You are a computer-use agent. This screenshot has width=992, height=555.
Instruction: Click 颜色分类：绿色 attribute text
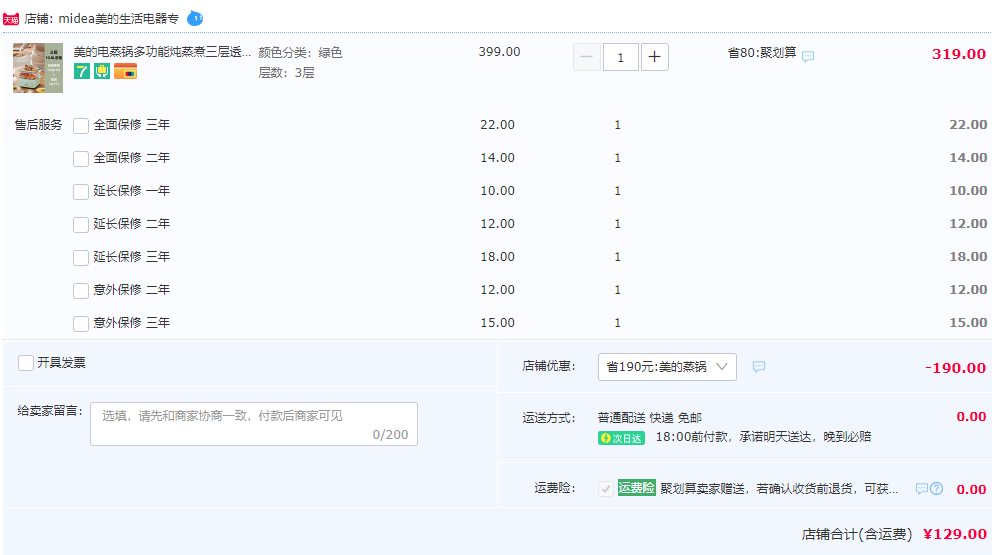coord(300,53)
